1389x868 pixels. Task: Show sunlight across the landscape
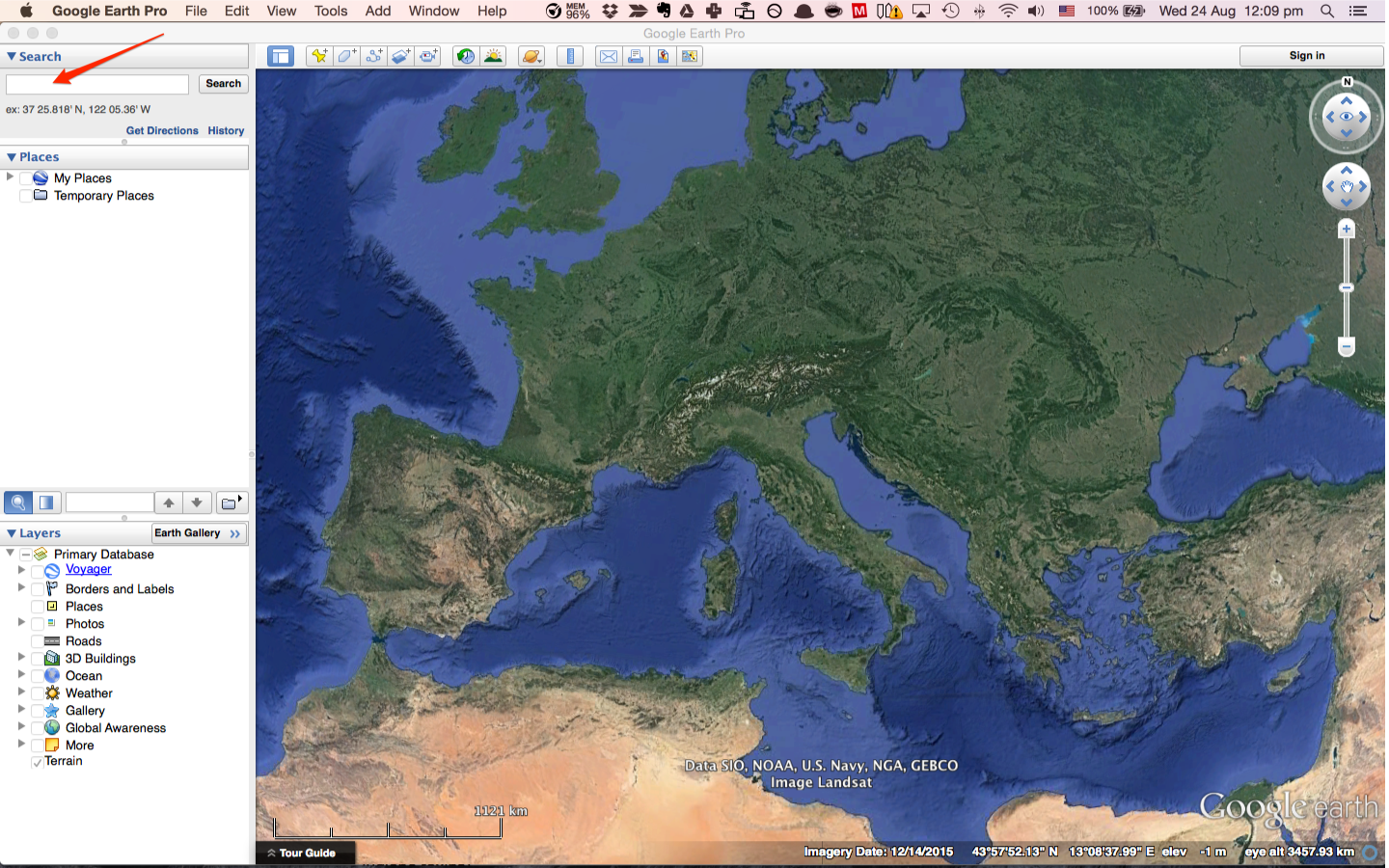(x=493, y=56)
